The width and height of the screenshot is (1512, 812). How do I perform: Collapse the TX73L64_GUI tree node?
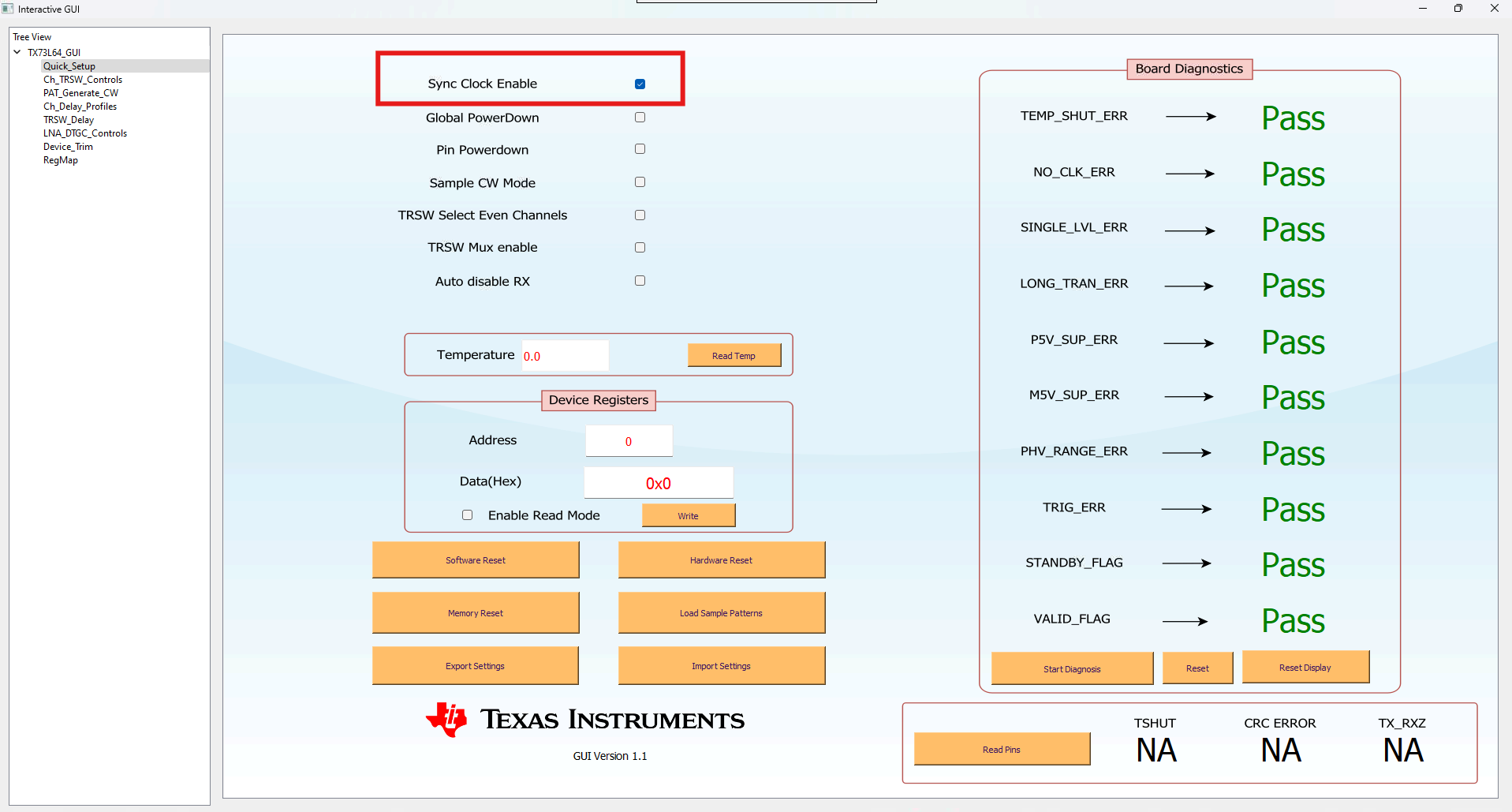pyautogui.click(x=17, y=53)
